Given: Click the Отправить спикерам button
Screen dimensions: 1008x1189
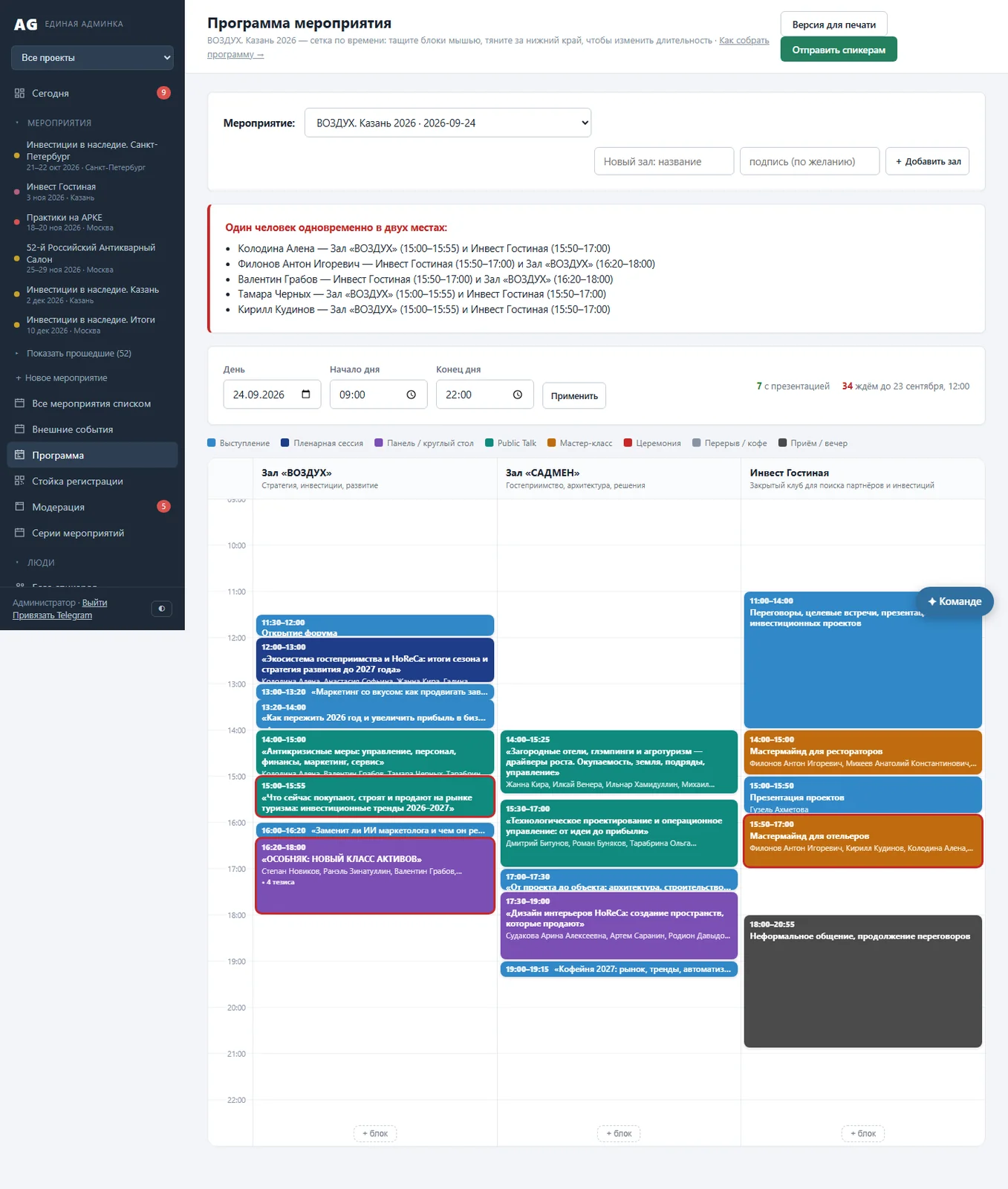Looking at the screenshot, I should [839, 50].
